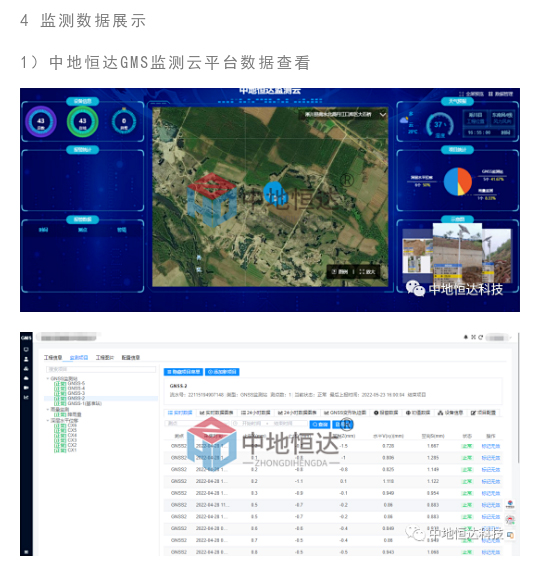Open the chart statistics icon in GMS sidebar
Viewport: 540px width, 577px height.
pyautogui.click(x=26, y=397)
